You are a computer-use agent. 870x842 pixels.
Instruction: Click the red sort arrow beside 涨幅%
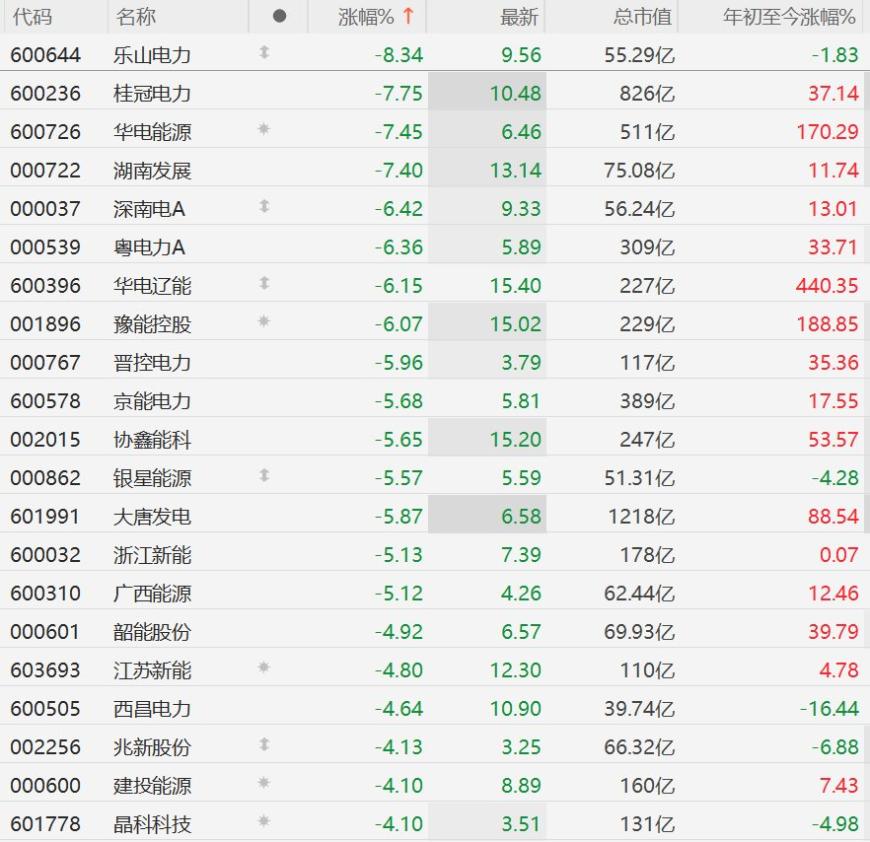pos(408,16)
